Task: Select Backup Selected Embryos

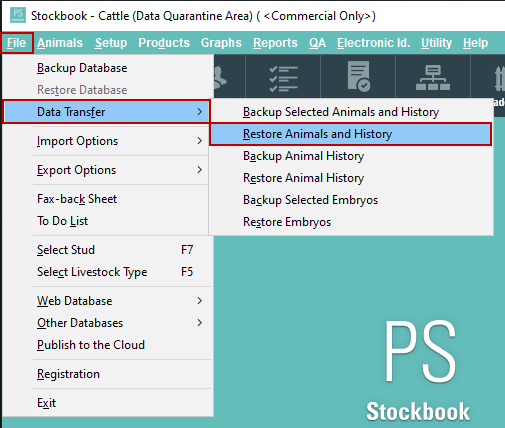Action: pyautogui.click(x=351, y=200)
